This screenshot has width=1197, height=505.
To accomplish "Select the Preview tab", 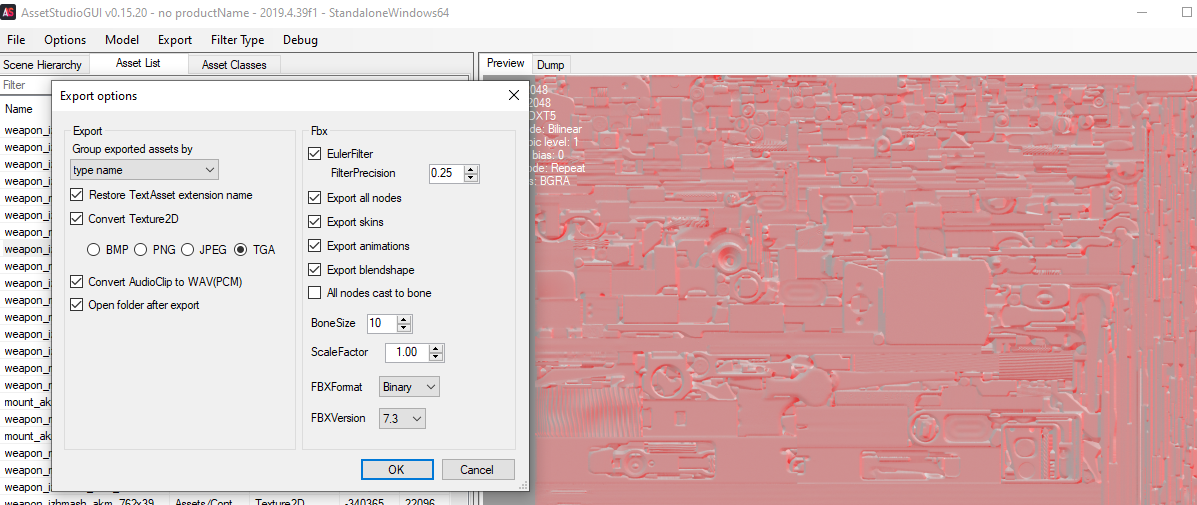I will click(505, 63).
